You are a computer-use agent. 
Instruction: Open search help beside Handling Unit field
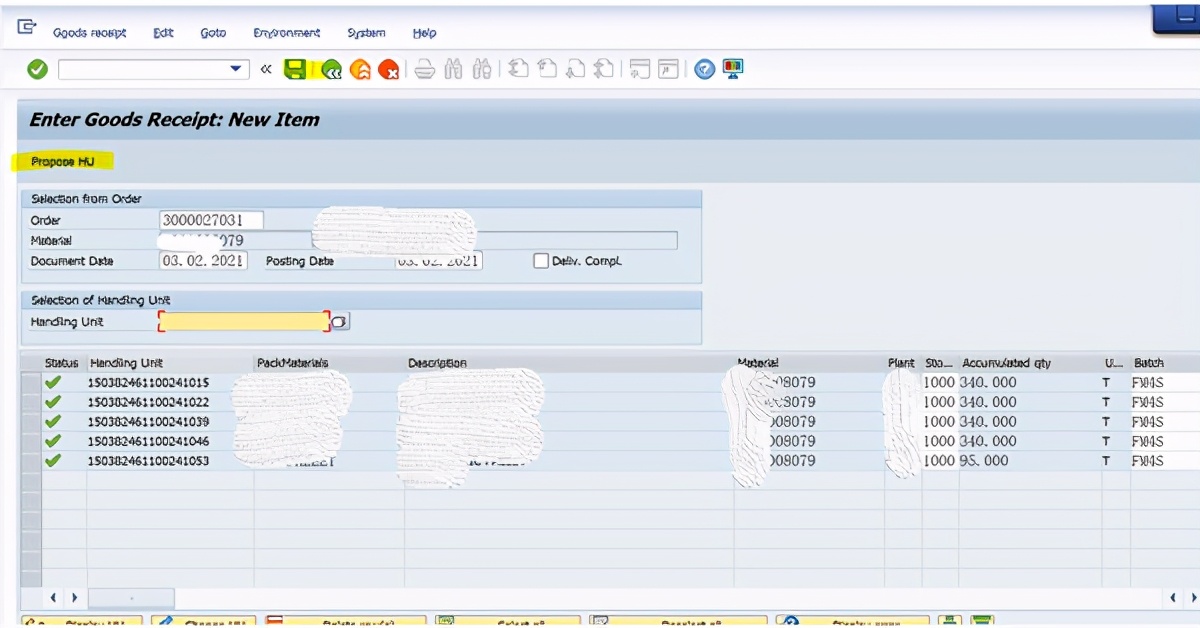340,321
